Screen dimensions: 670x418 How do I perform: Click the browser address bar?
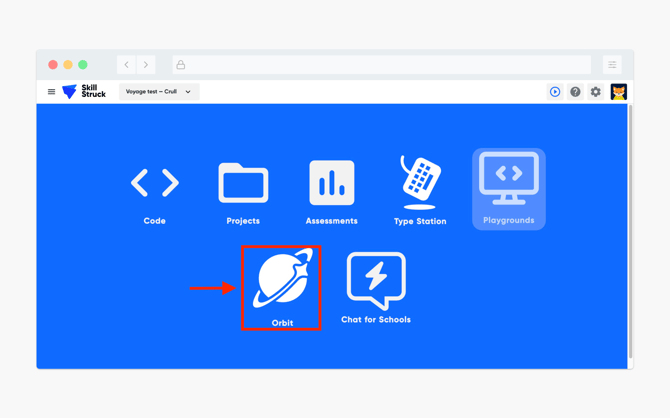[382, 65]
